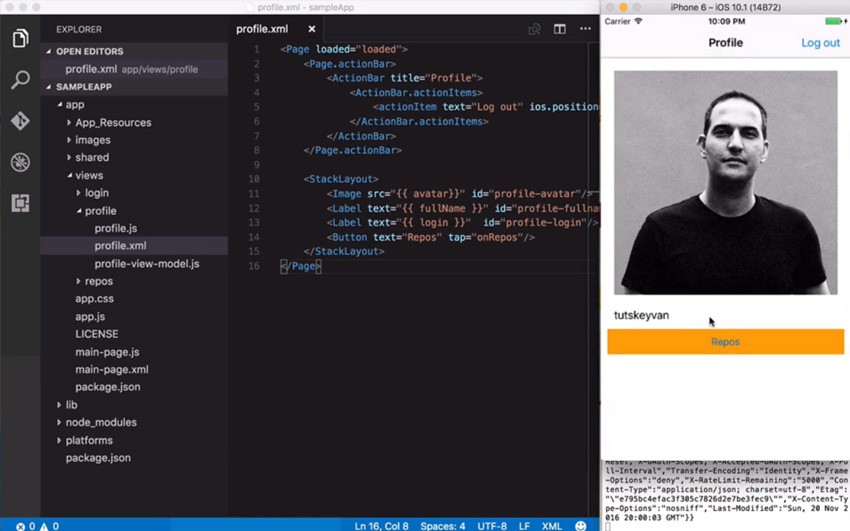The height and width of the screenshot is (531, 850).
Task: Click the EXPLORER panel header
Action: coord(79,29)
